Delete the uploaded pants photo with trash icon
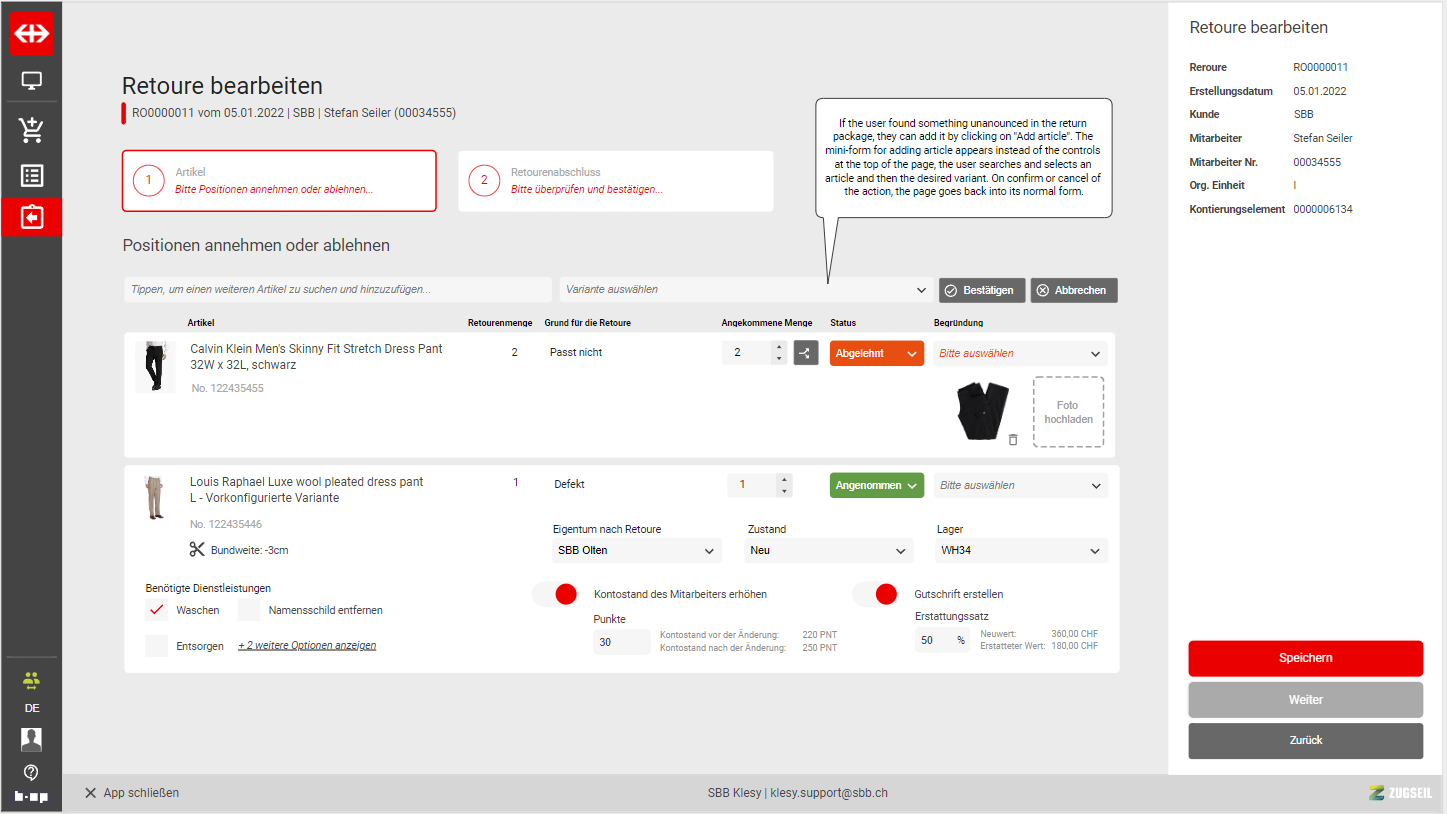This screenshot has width=1447, height=814. [1013, 439]
